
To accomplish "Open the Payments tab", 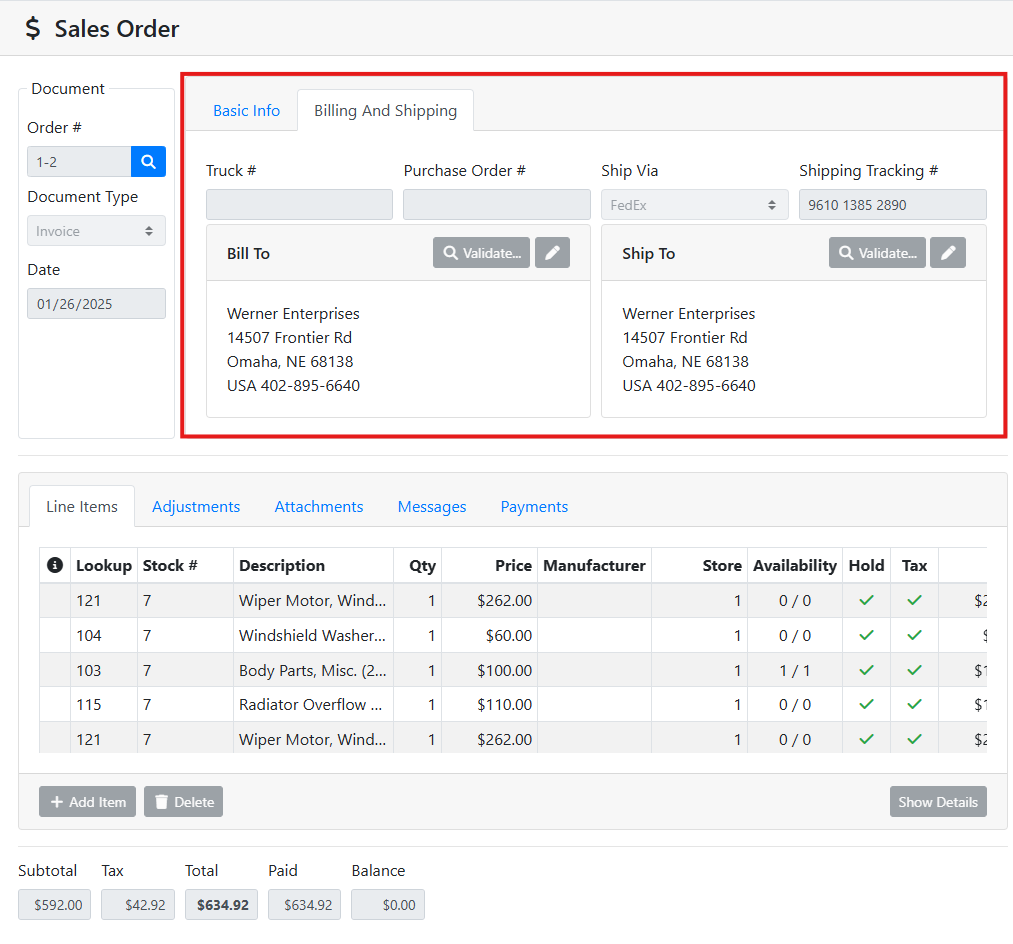I will (534, 507).
